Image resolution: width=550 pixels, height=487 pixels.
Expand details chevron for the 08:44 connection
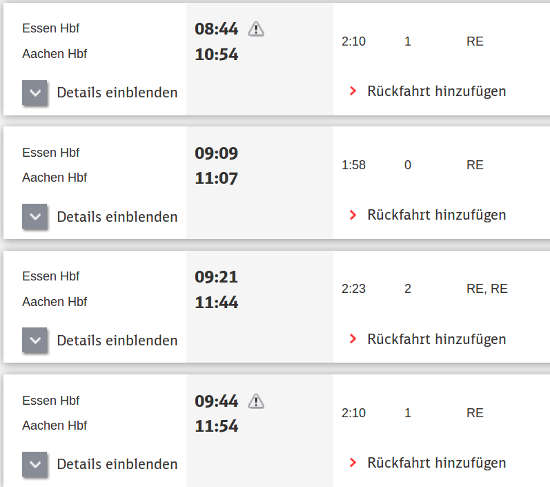click(35, 93)
